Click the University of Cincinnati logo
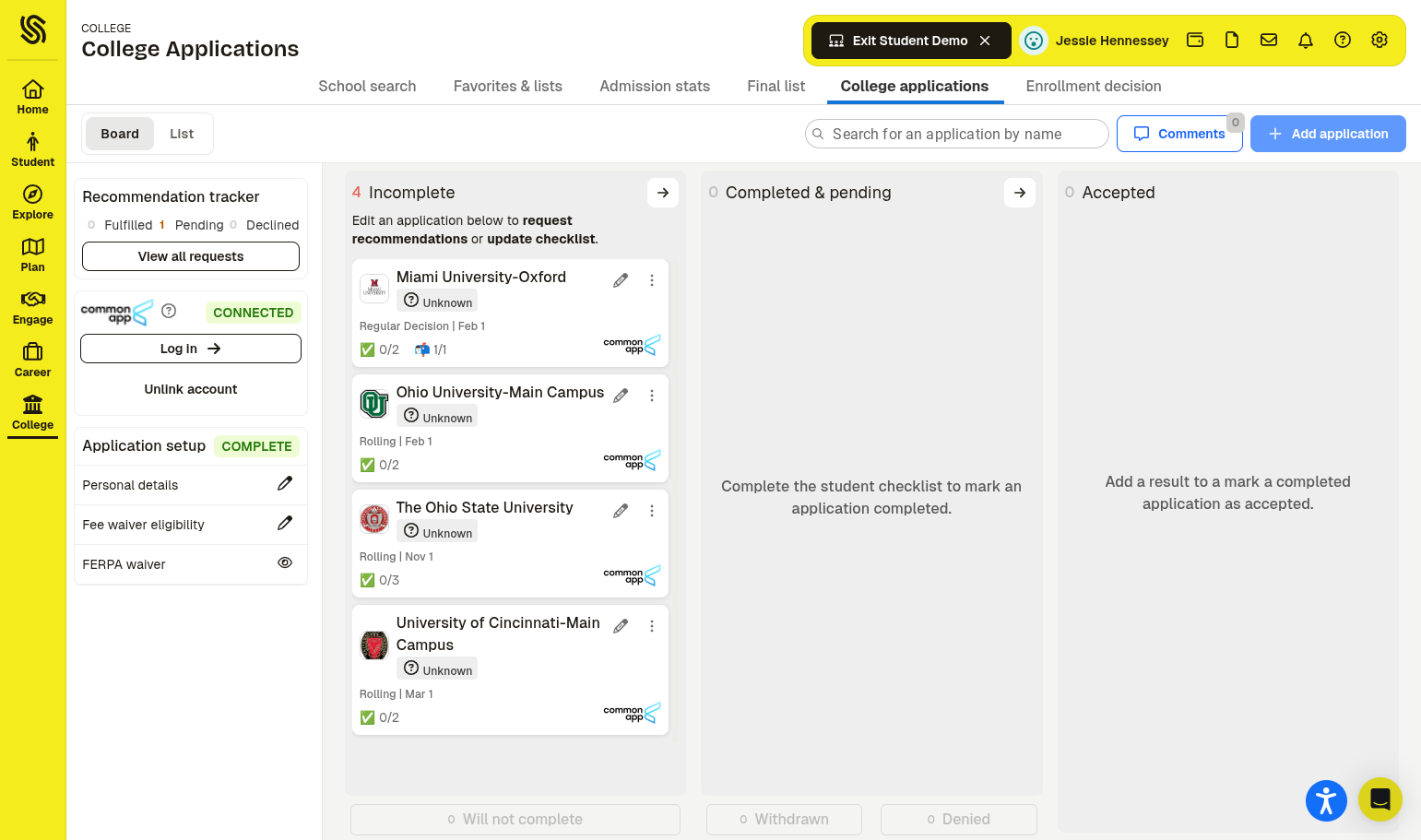The height and width of the screenshot is (840, 1421). coord(374,645)
